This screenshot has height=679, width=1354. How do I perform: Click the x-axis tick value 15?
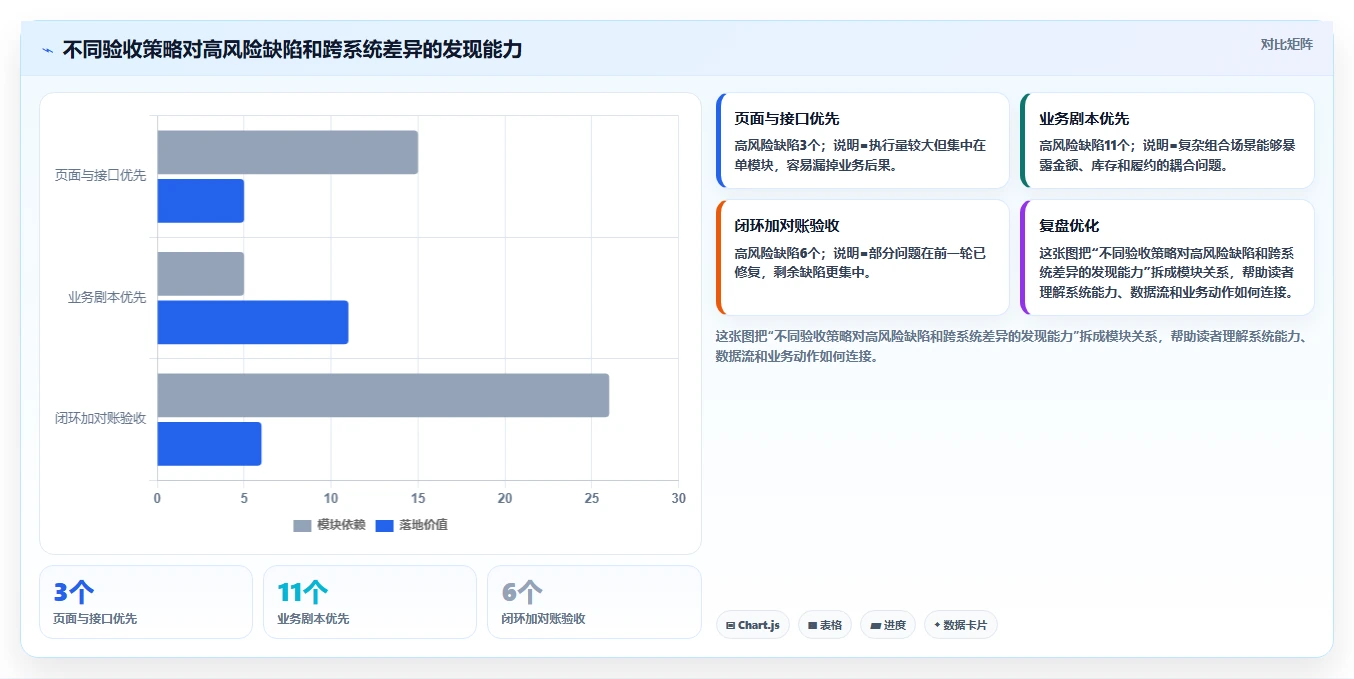click(x=418, y=498)
